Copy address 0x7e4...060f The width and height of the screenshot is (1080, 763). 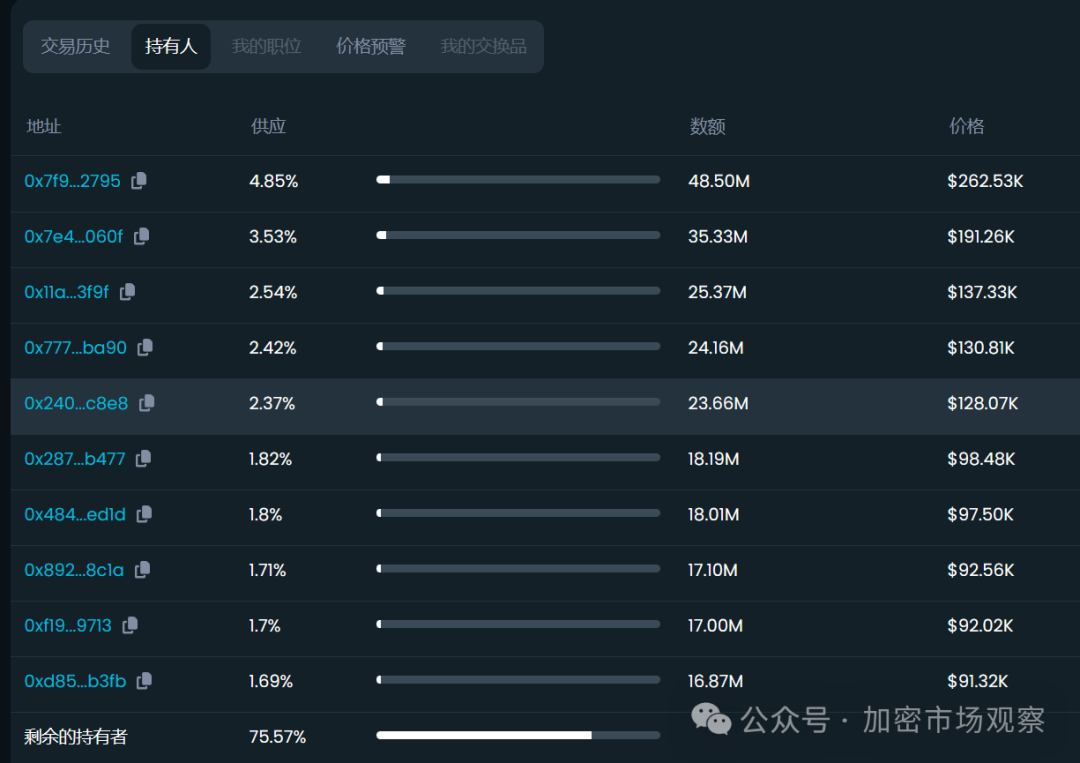(141, 236)
